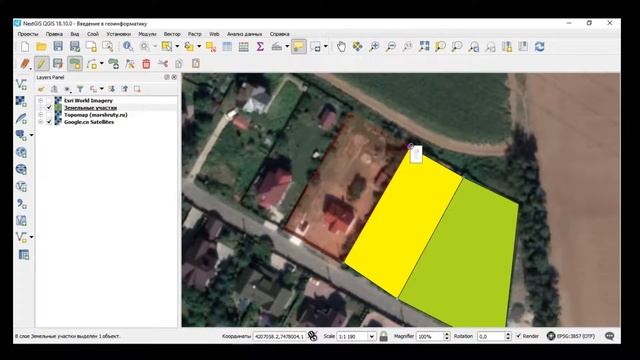Open the Проекты menu
Screen dimensions: 640x360
coord(28,34)
